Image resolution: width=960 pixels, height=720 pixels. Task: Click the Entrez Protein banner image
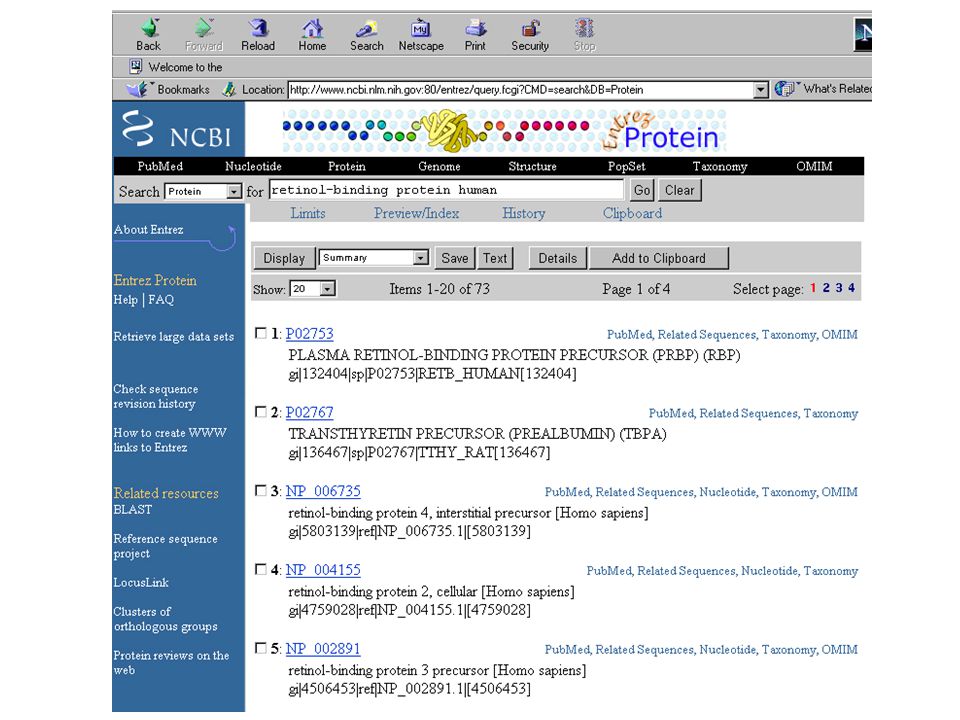[504, 130]
